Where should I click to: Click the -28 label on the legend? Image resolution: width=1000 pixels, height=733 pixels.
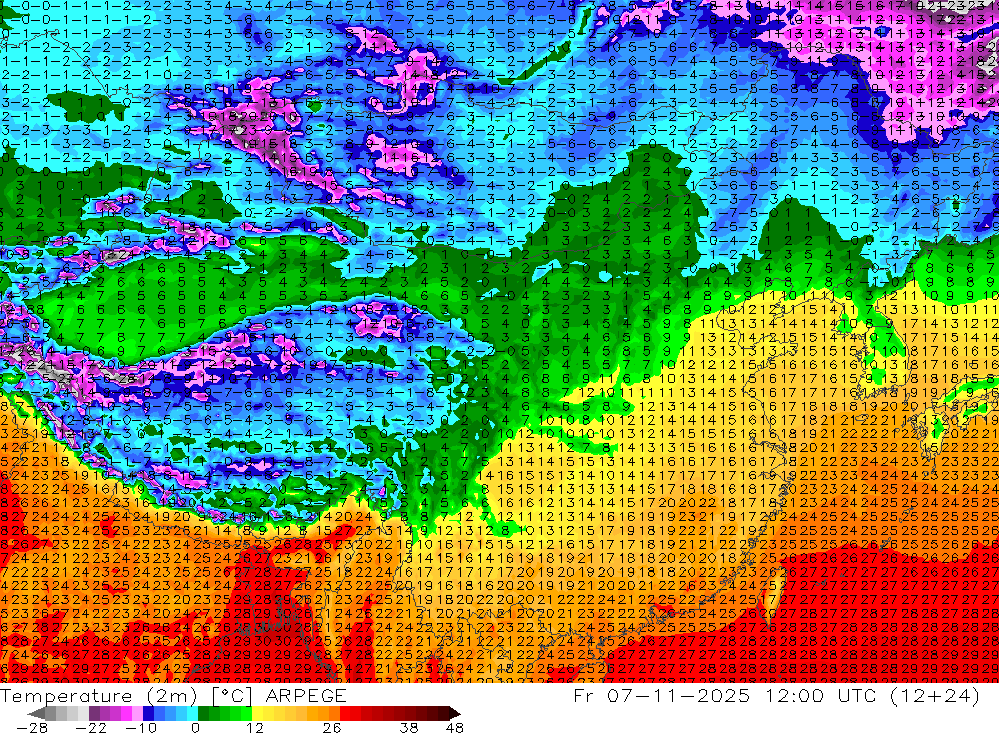click(31, 727)
